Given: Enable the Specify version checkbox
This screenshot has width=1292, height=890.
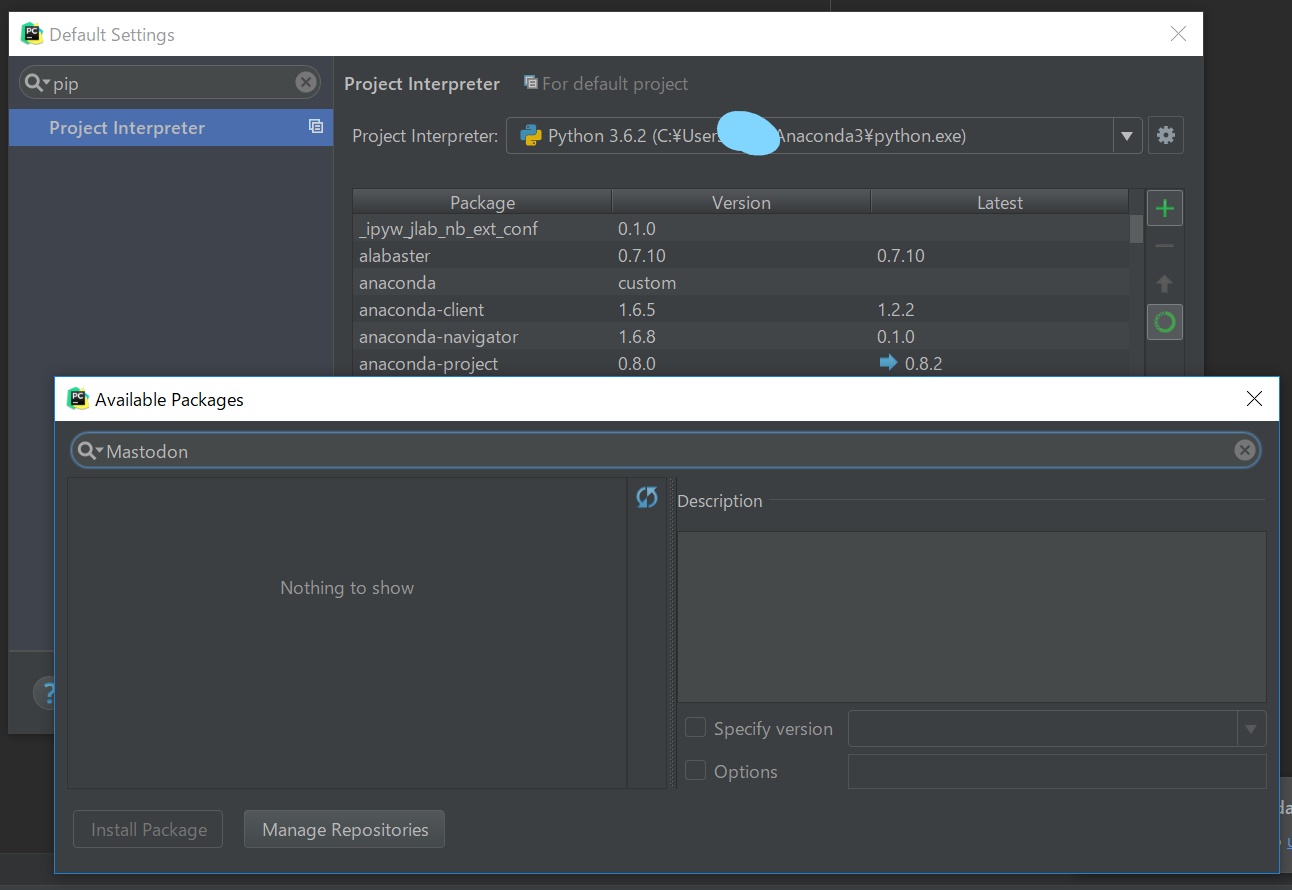Looking at the screenshot, I should click(x=695, y=728).
